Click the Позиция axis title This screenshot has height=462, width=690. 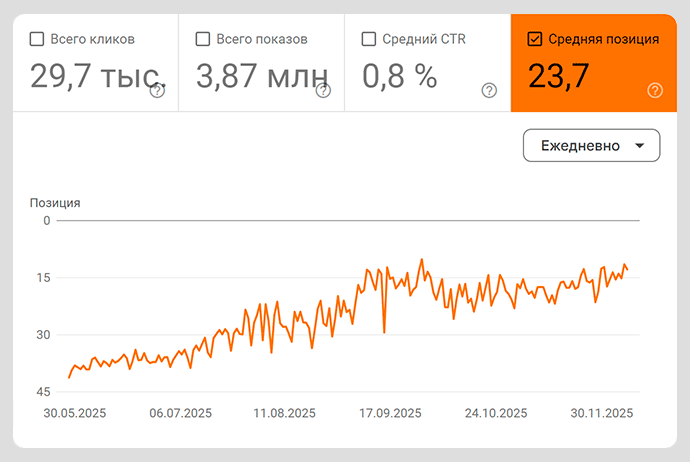tap(55, 202)
